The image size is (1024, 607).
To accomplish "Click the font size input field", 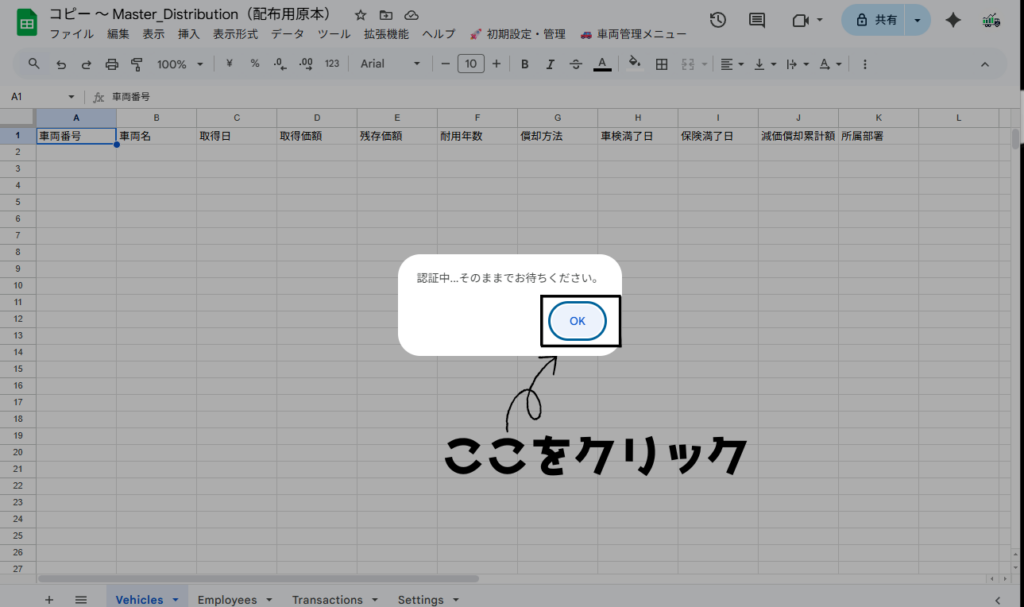I will click(x=470, y=64).
